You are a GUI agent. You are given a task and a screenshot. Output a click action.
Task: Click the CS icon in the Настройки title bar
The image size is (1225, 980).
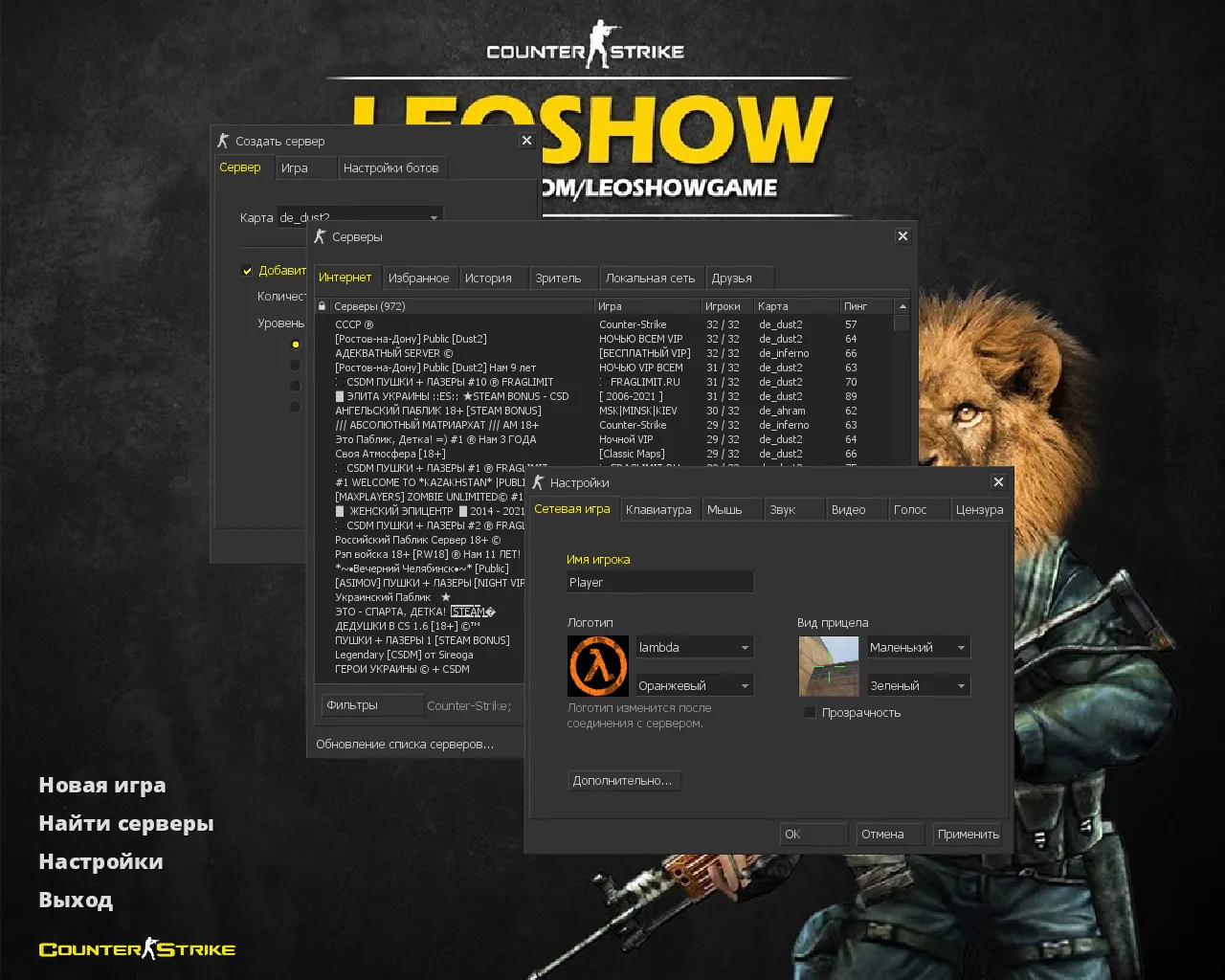539,482
